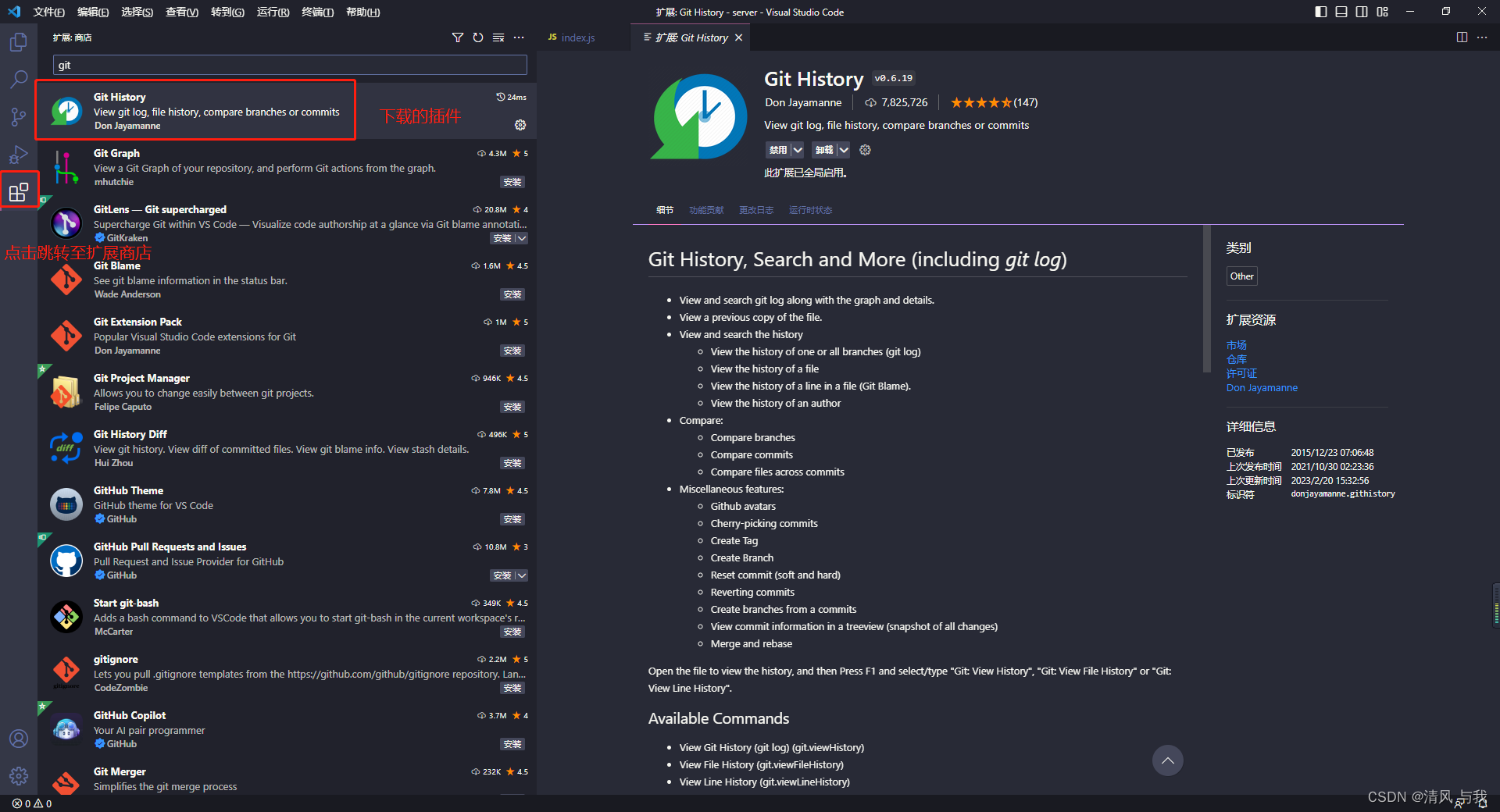Clear extension search results icon

(498, 37)
